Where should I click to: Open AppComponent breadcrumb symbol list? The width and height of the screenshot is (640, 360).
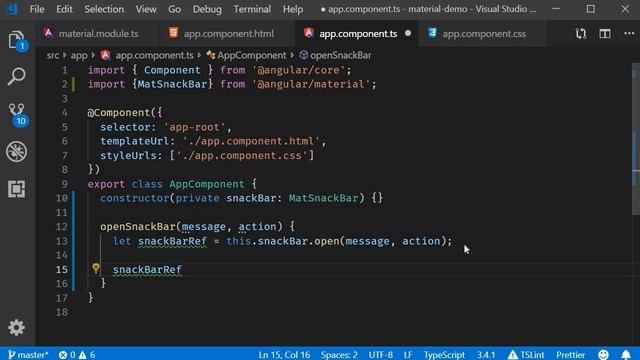coord(247,55)
